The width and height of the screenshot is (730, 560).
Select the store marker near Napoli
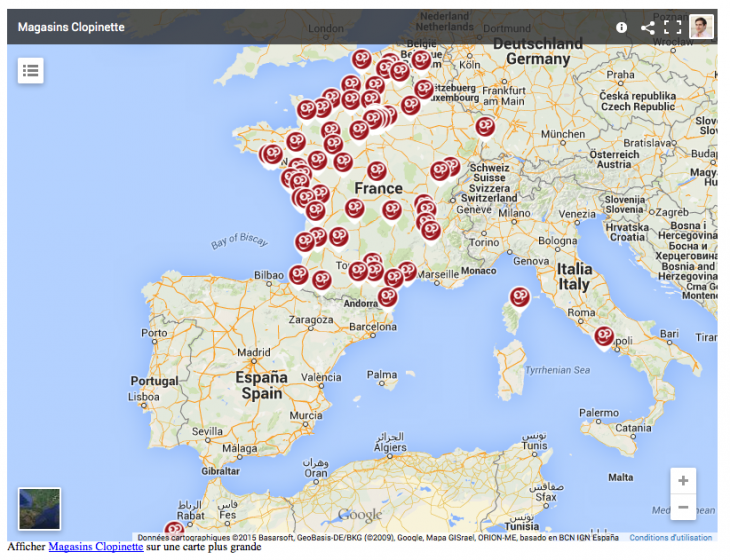604,336
